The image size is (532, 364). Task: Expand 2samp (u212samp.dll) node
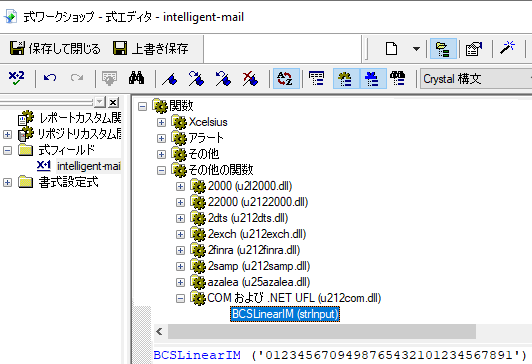pyautogui.click(x=180, y=266)
